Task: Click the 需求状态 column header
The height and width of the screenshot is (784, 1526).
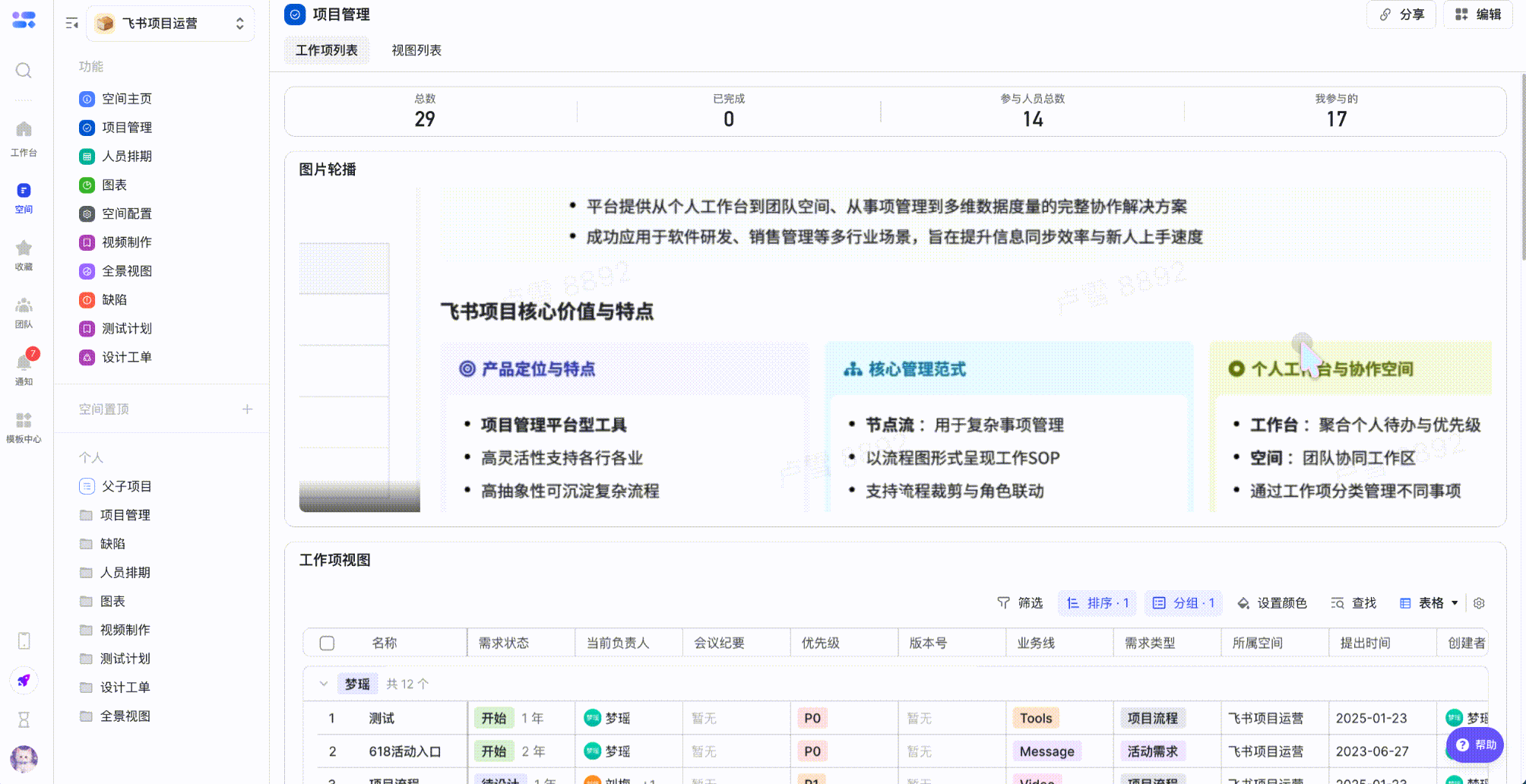Action: (x=521, y=643)
